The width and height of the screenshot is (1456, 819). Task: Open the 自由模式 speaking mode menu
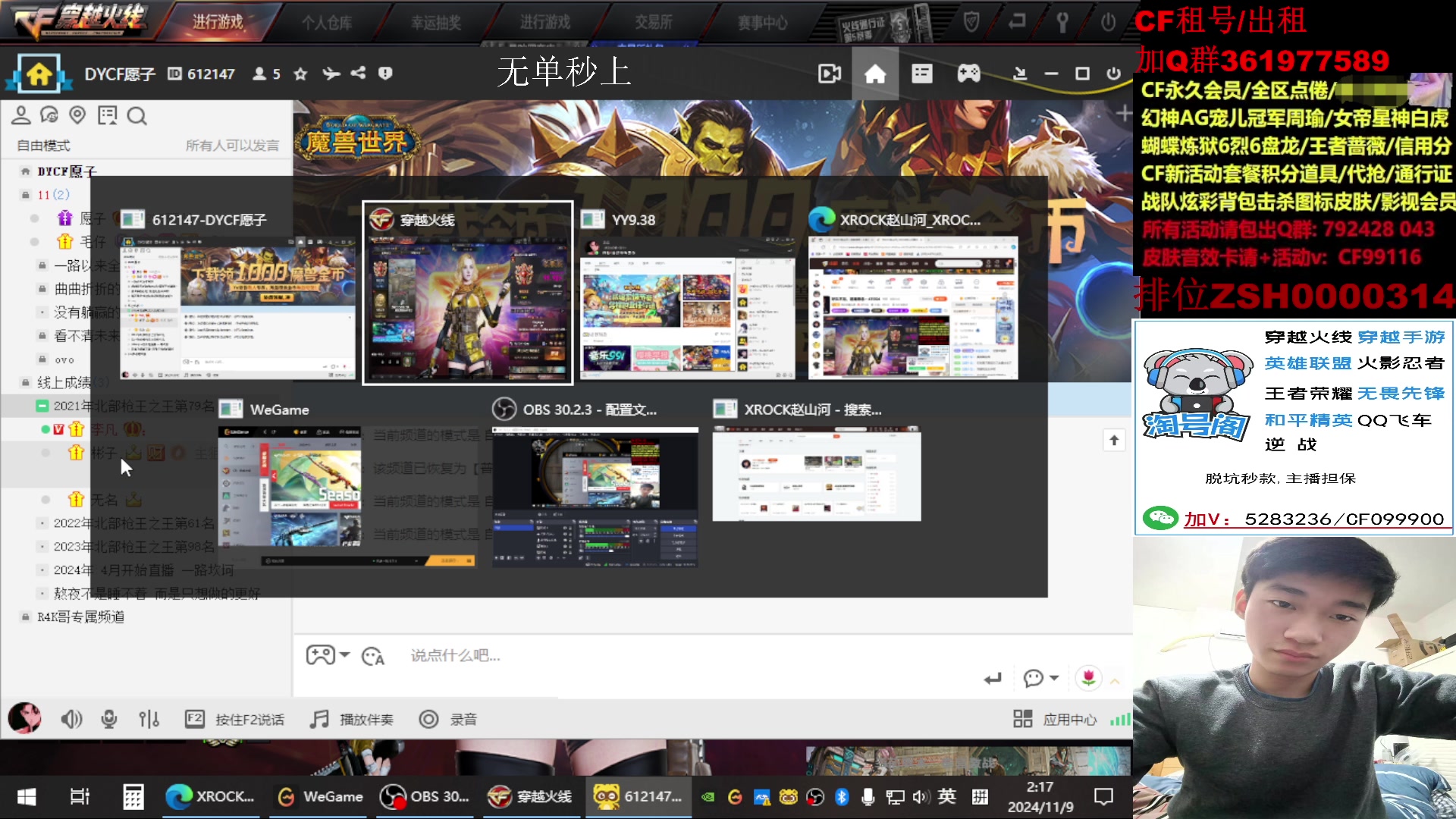(x=44, y=146)
